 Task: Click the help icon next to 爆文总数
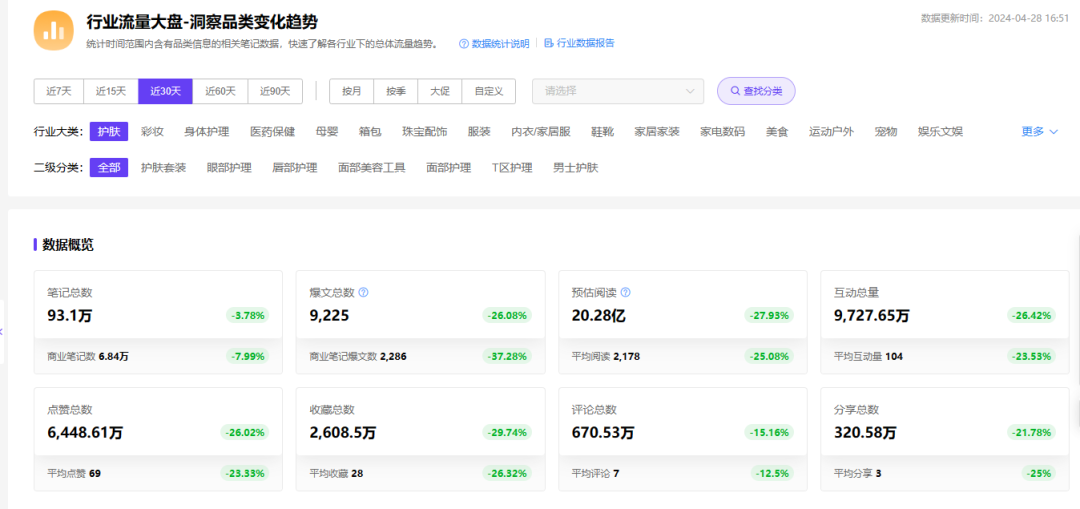[x=364, y=293]
